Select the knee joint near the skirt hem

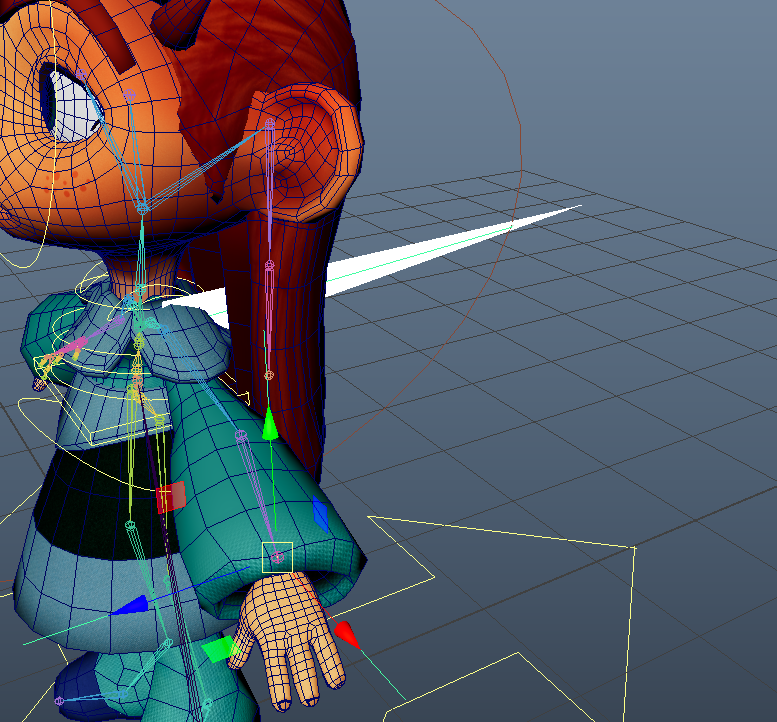pos(167,644)
